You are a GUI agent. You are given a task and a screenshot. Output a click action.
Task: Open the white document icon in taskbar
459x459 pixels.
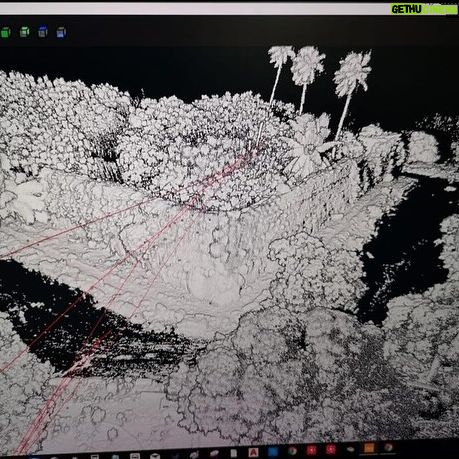(234, 453)
